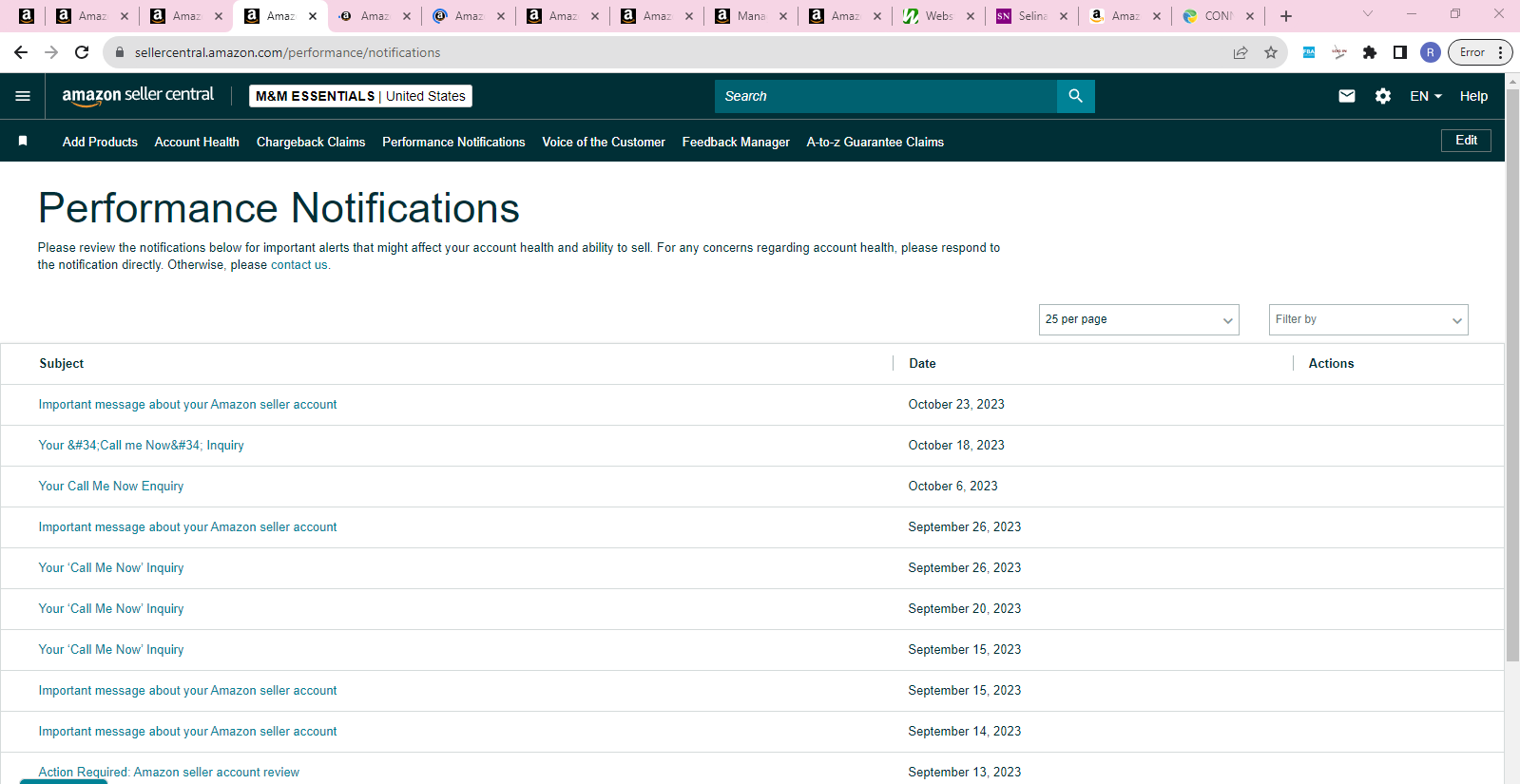Open Chargeback Claims
This screenshot has width=1520, height=784.
(x=311, y=142)
